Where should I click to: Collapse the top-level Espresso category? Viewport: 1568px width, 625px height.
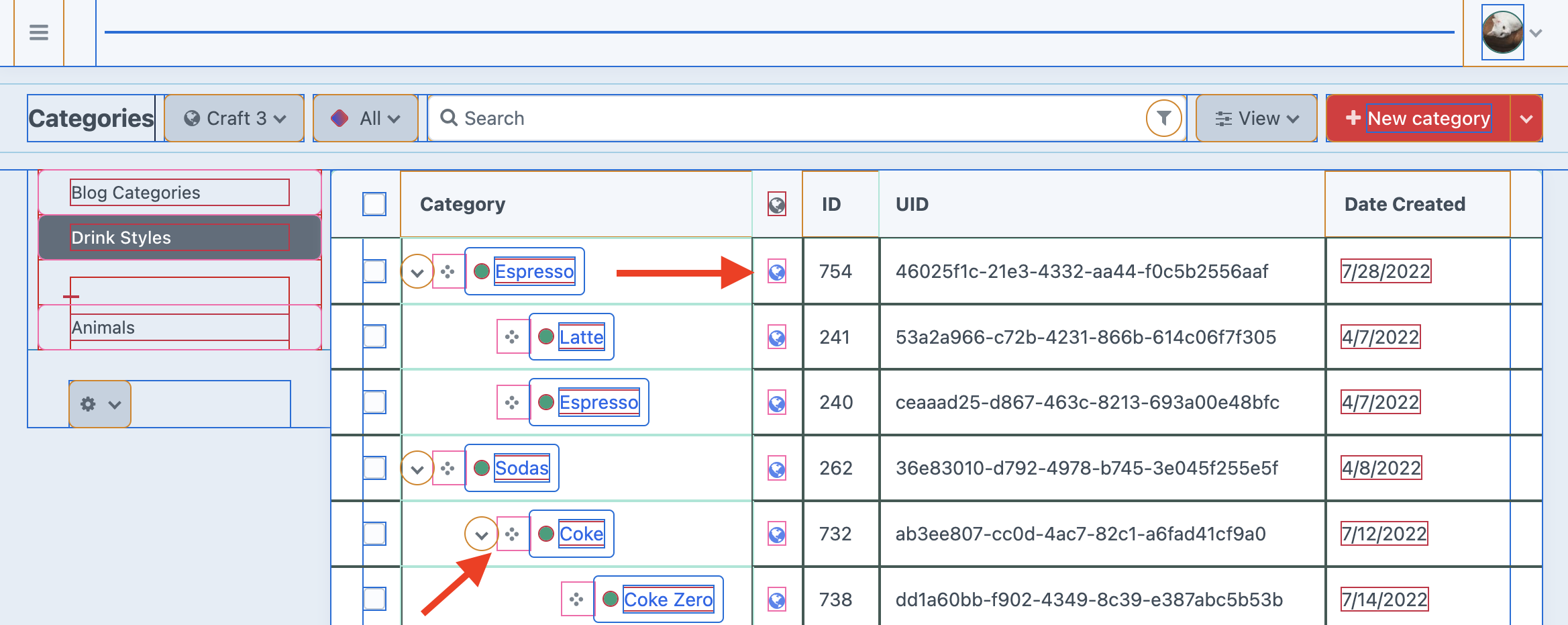pos(417,272)
